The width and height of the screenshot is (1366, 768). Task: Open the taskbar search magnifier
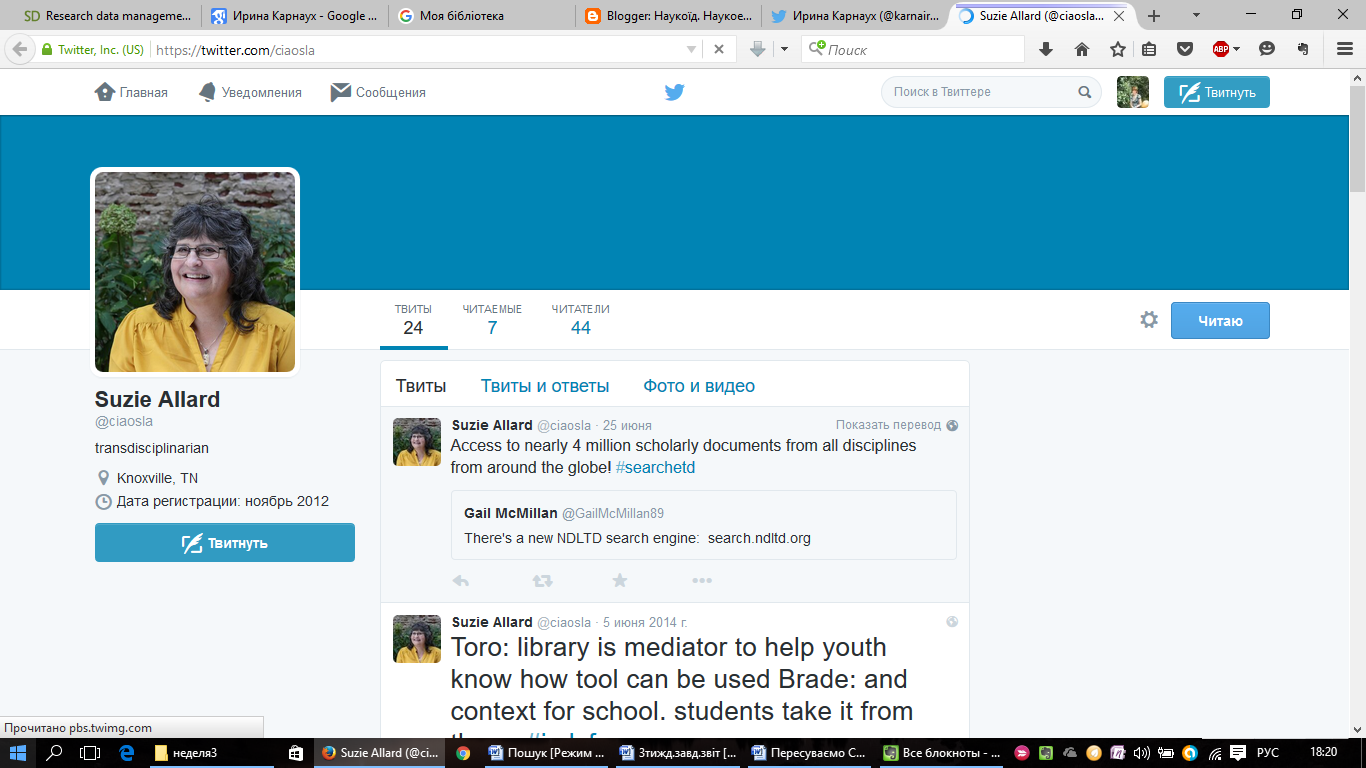pos(55,753)
